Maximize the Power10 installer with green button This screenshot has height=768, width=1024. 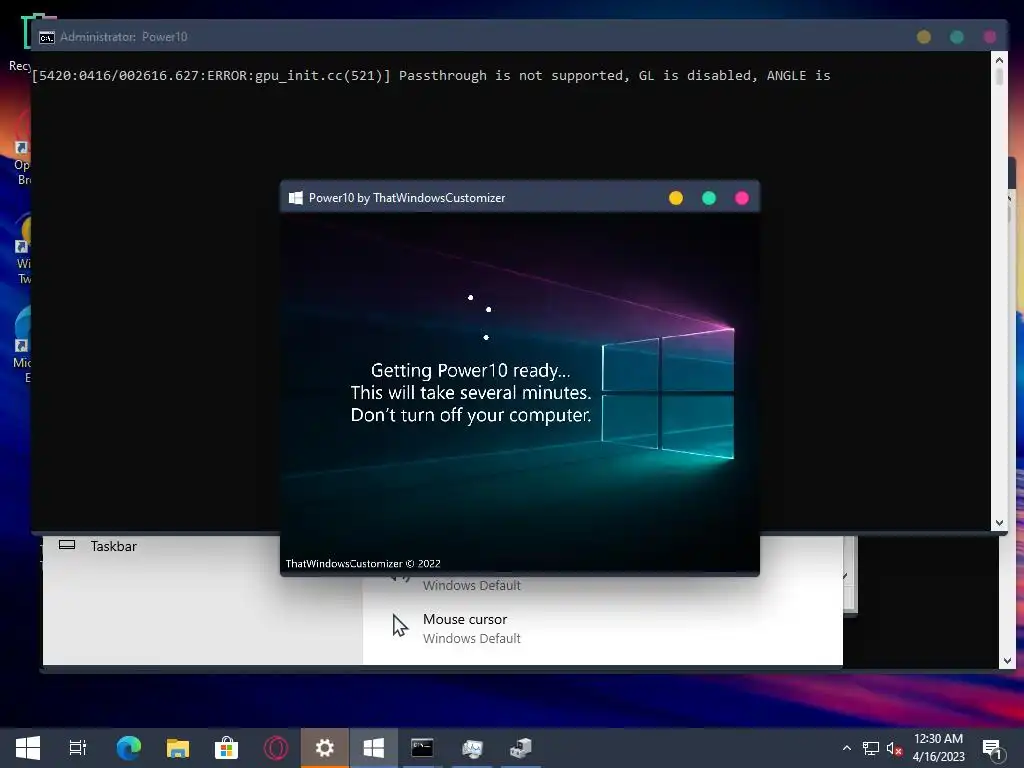click(709, 198)
